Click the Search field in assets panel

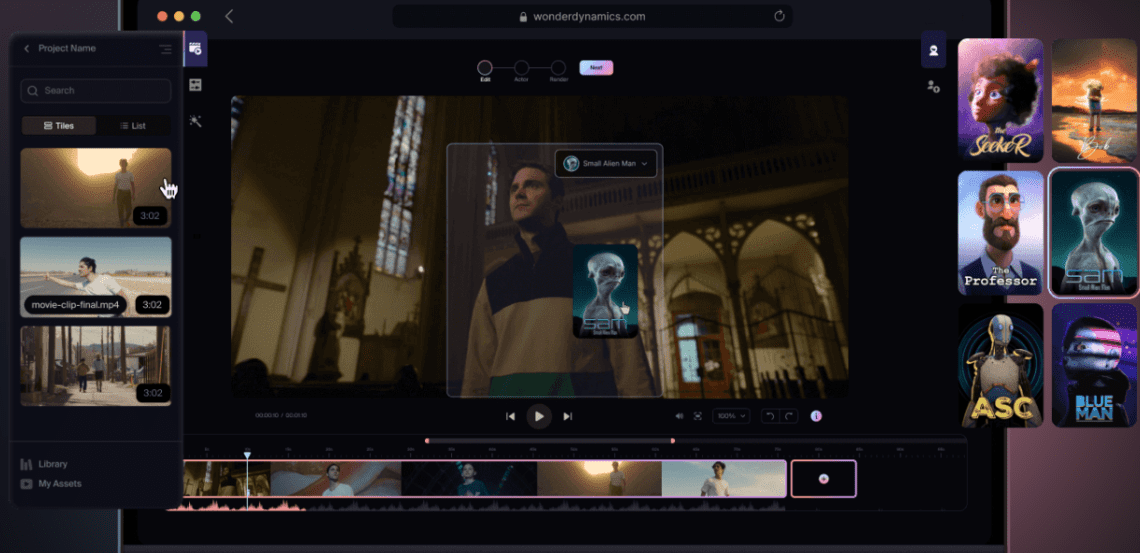tap(96, 91)
